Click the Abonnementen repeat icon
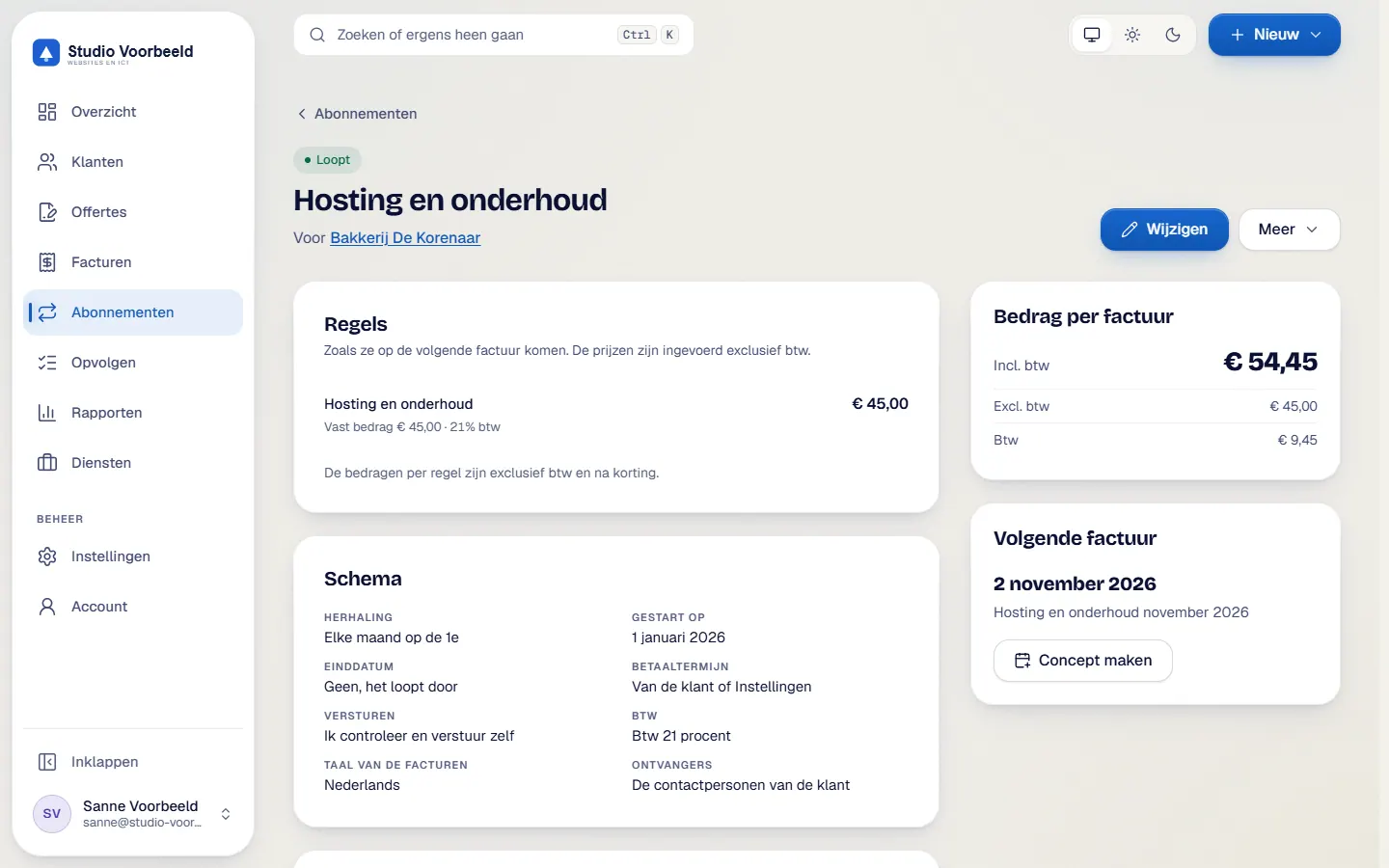Image resolution: width=1389 pixels, height=868 pixels. (47, 312)
